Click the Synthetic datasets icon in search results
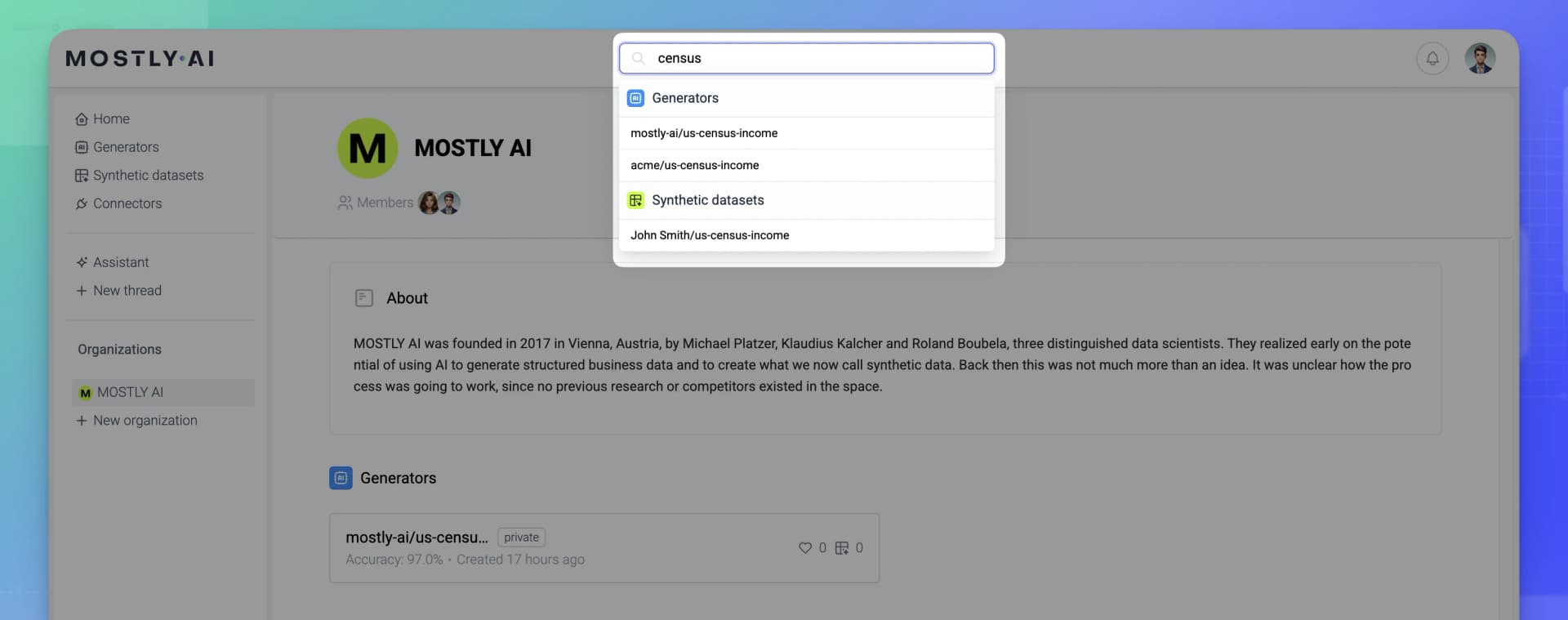The height and width of the screenshot is (620, 1568). pyautogui.click(x=635, y=200)
